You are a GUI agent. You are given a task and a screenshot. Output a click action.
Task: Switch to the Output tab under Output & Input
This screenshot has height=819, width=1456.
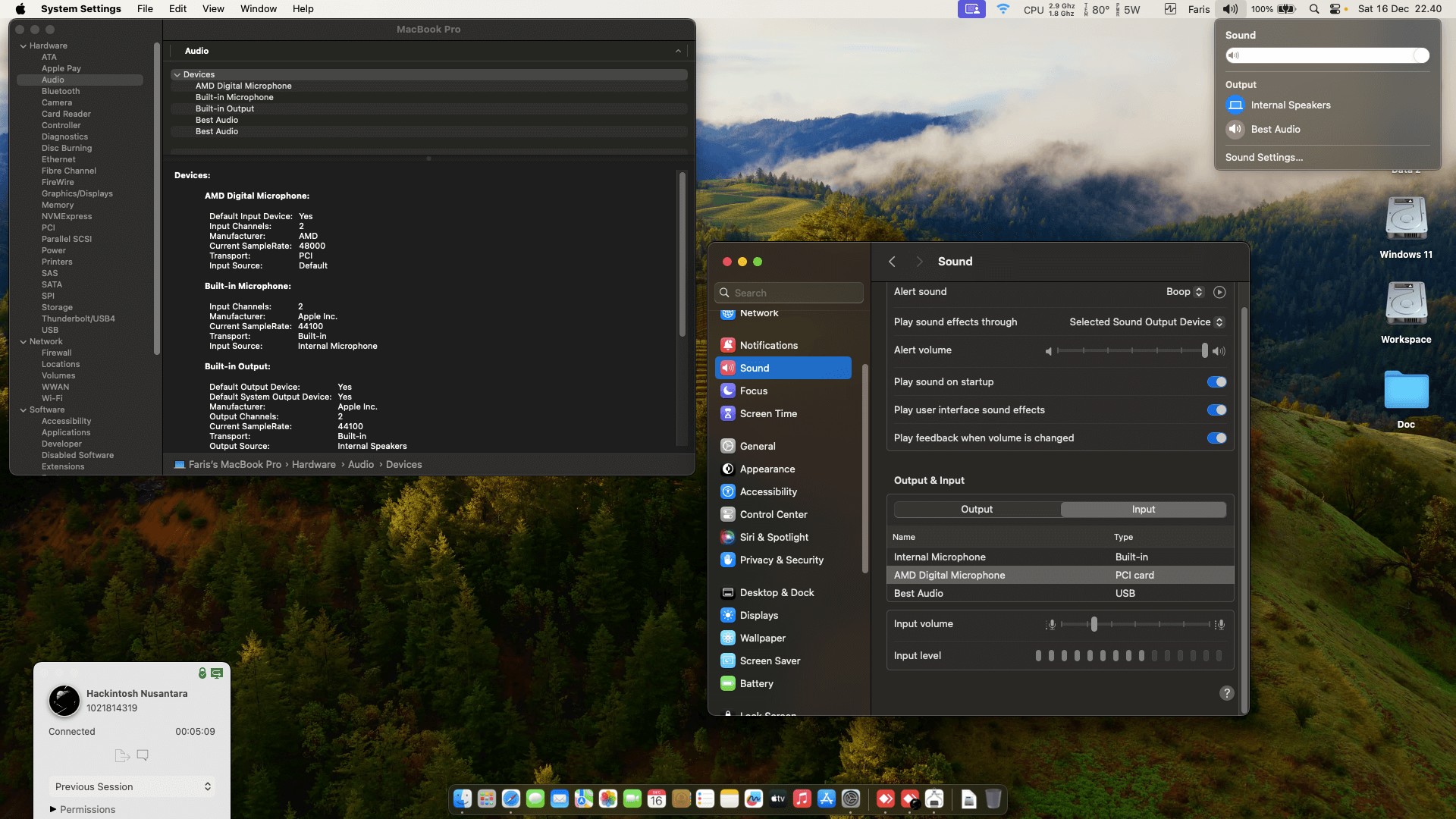[977, 509]
